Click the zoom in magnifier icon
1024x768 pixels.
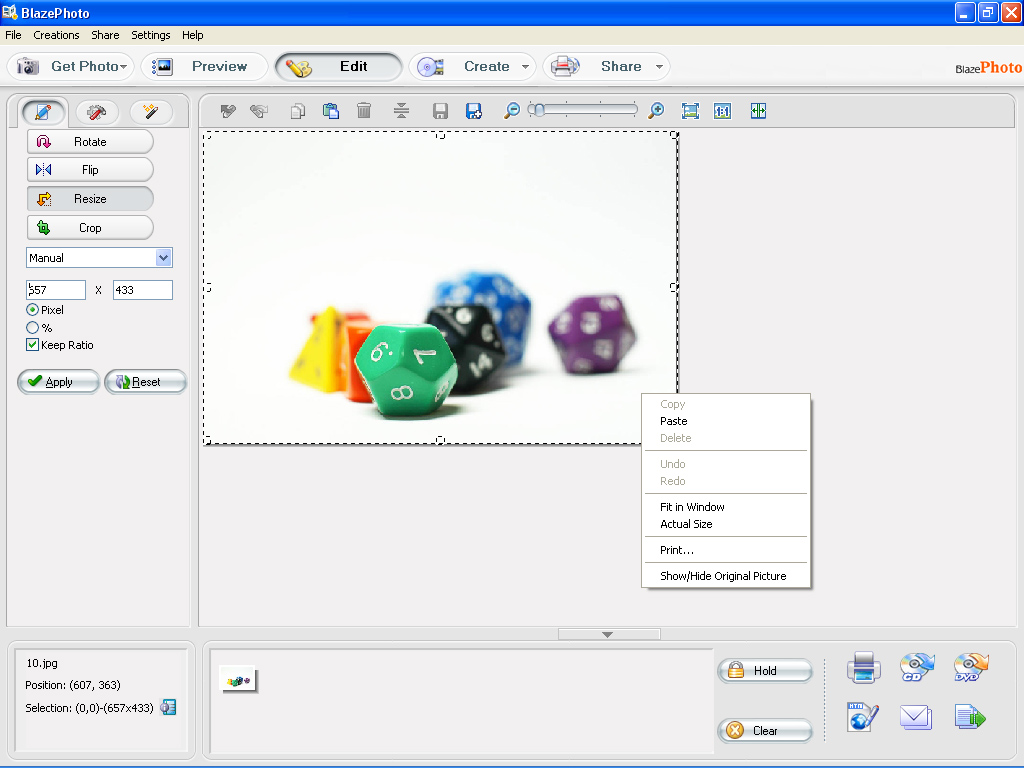(656, 111)
